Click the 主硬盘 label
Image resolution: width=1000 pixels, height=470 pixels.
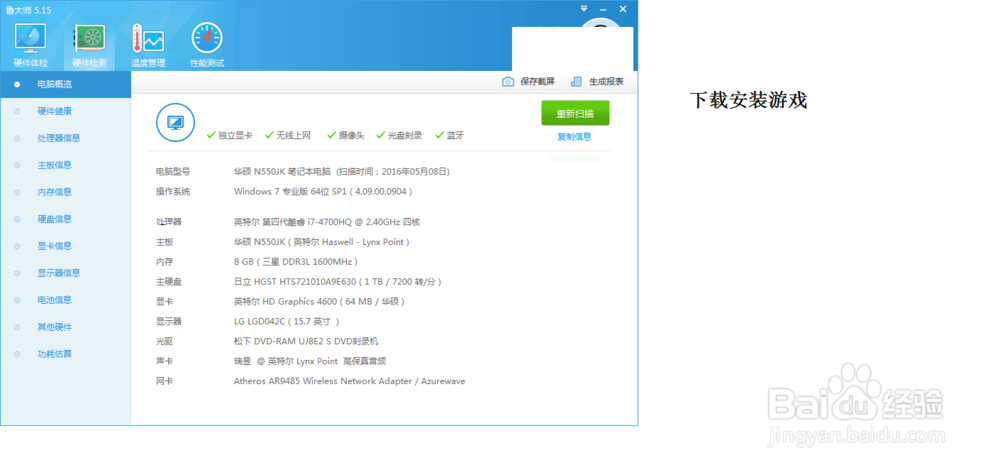(169, 281)
